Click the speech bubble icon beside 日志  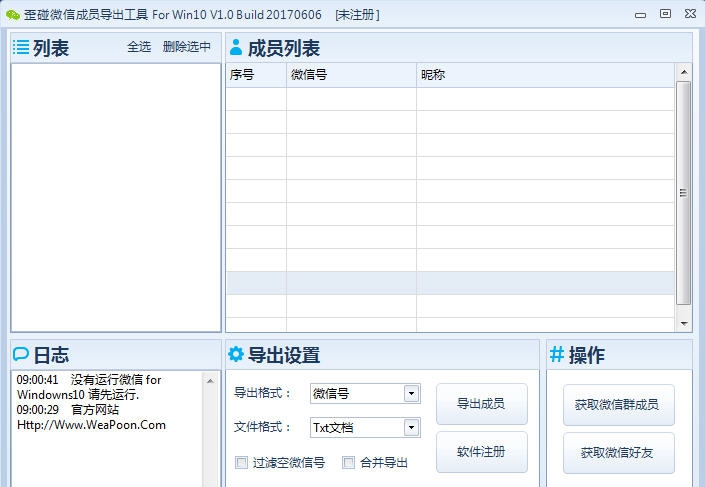point(21,354)
